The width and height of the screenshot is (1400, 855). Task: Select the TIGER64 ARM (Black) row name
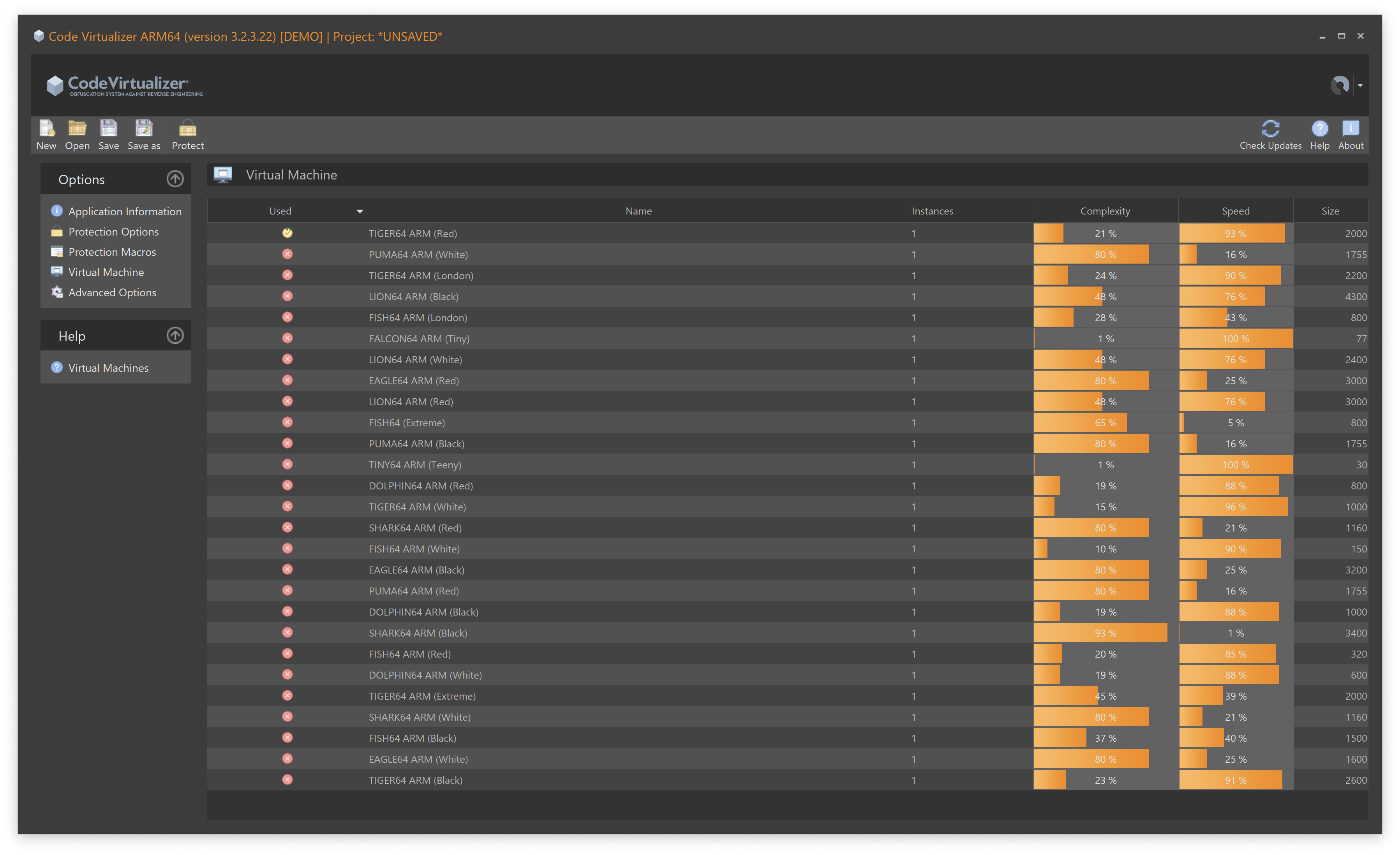(415, 780)
